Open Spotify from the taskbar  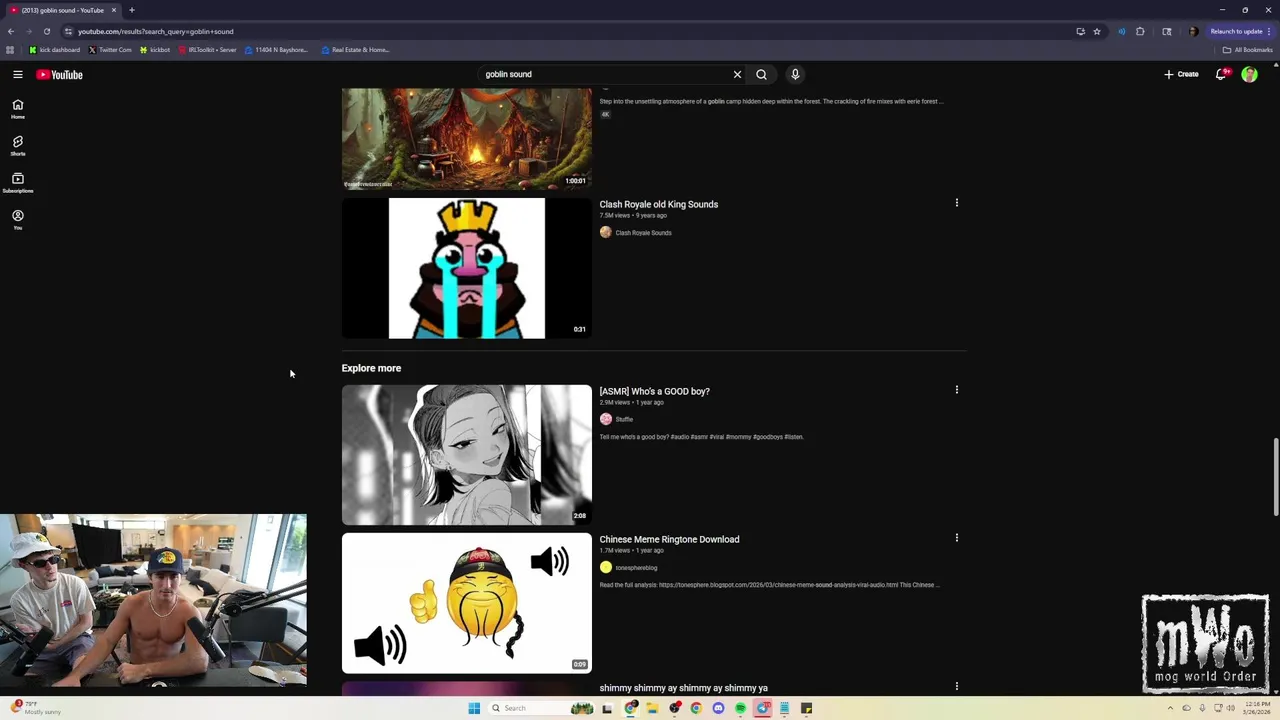tap(740, 708)
